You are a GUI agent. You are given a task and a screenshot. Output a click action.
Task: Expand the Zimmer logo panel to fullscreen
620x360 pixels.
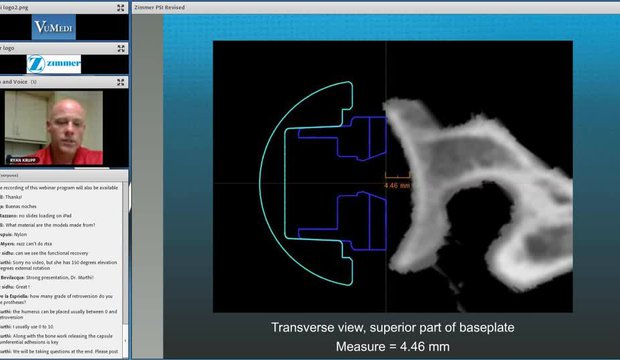(x=121, y=48)
